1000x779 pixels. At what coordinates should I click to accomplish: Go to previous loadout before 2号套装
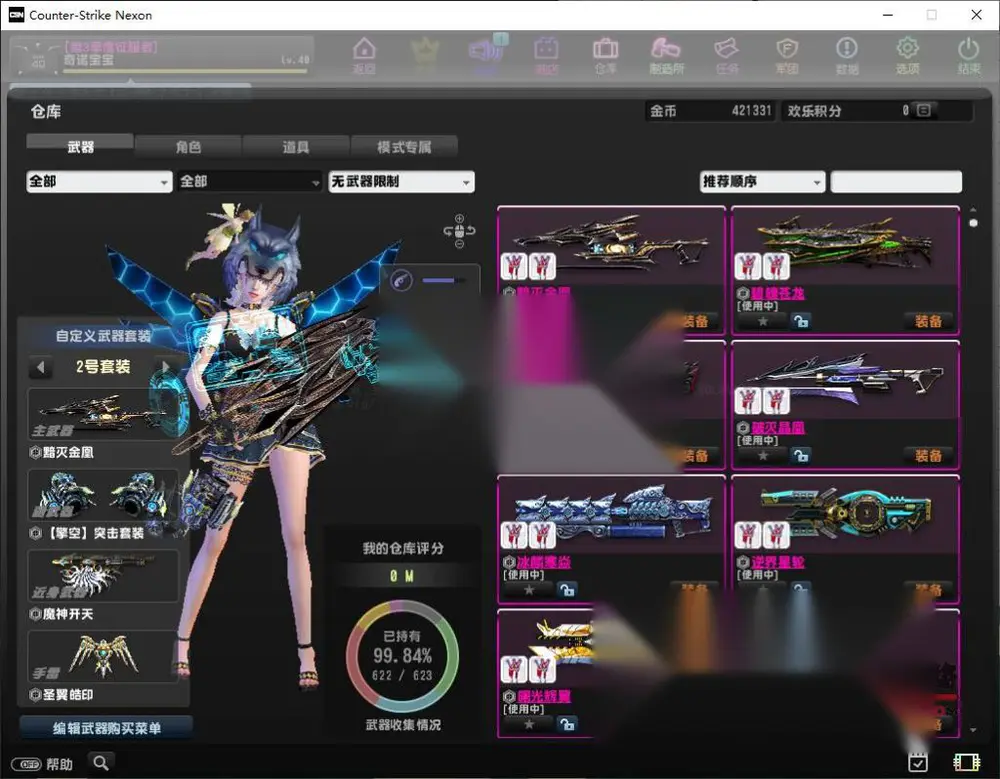tap(41, 367)
